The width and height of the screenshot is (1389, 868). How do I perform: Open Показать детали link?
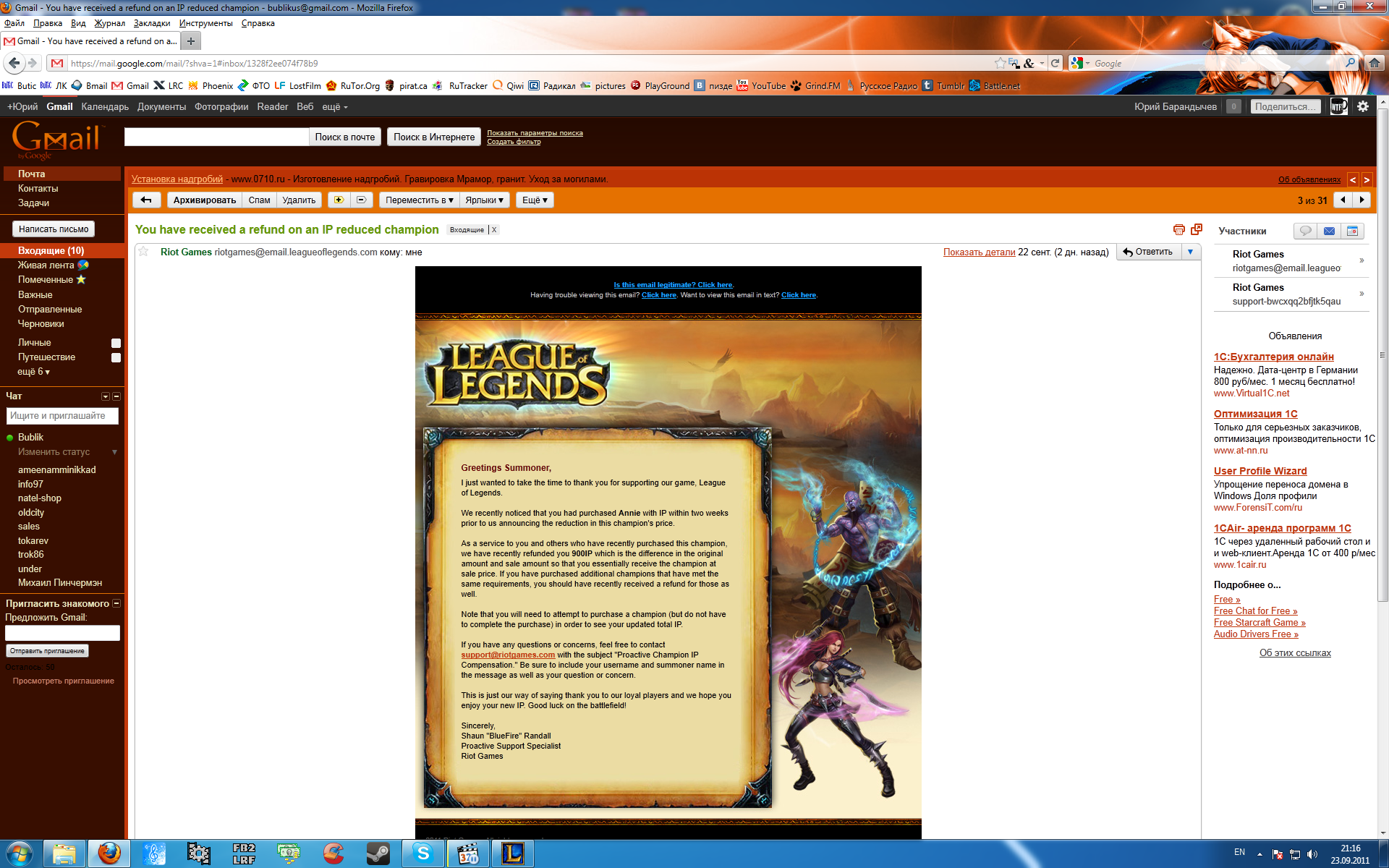(979, 252)
